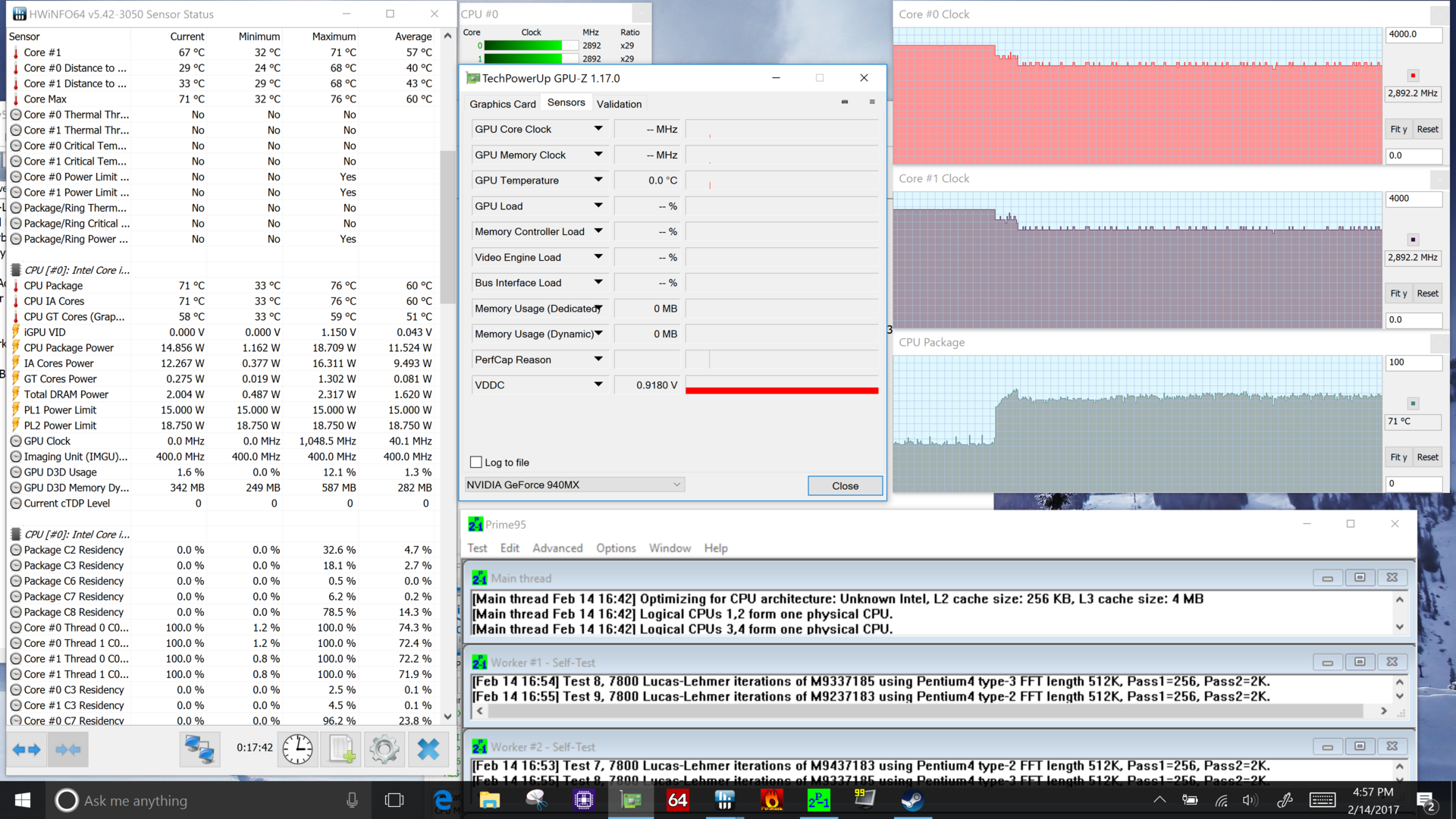1456x819 pixels.
Task: Open HWiNFO sensor settings gear
Action: [384, 749]
